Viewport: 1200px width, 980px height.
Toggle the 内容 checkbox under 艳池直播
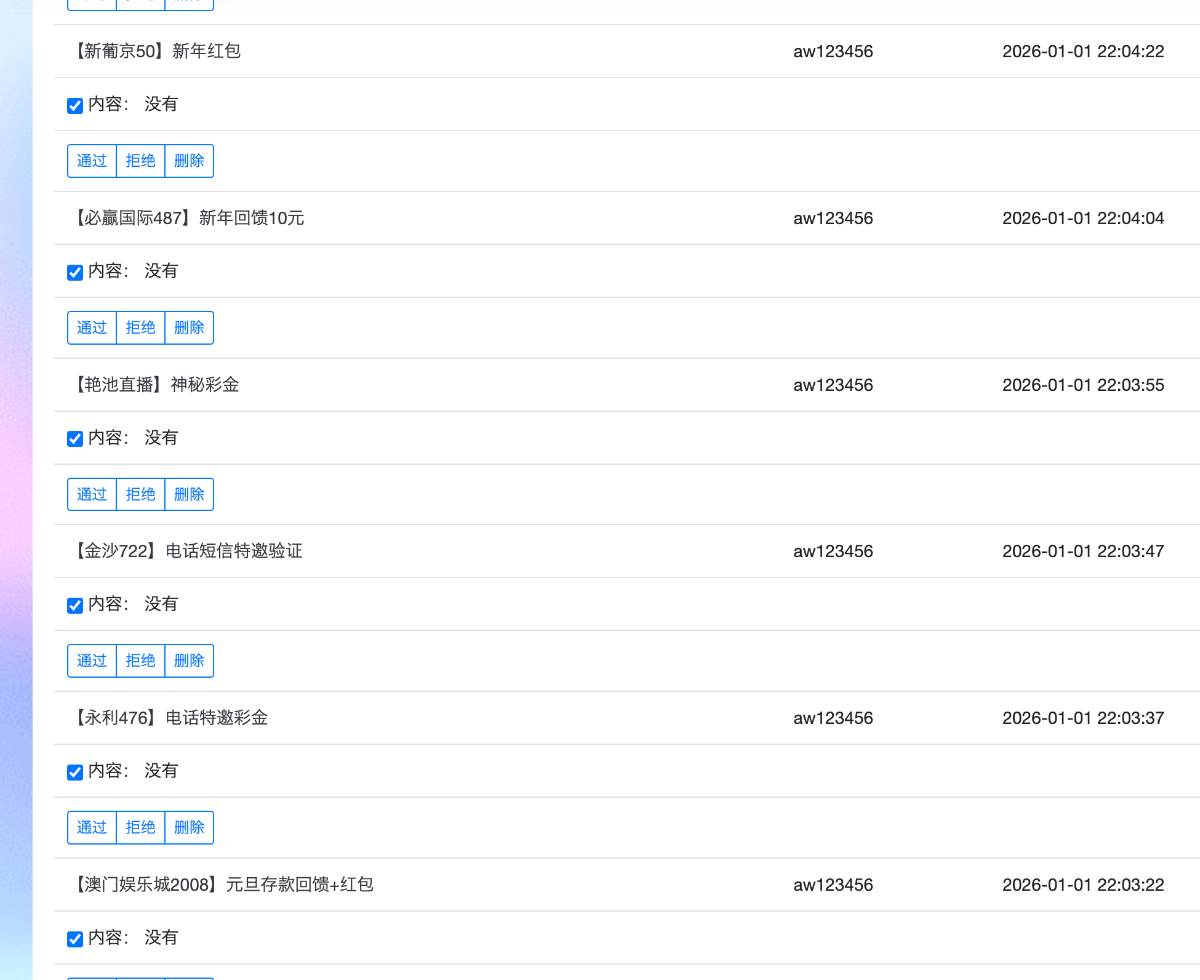click(x=75, y=439)
